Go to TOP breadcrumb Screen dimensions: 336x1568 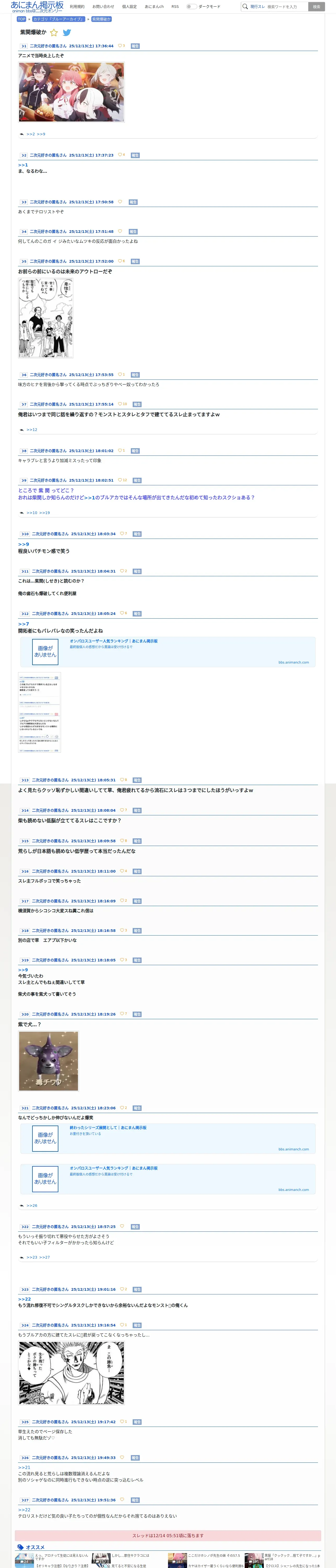pos(21,19)
